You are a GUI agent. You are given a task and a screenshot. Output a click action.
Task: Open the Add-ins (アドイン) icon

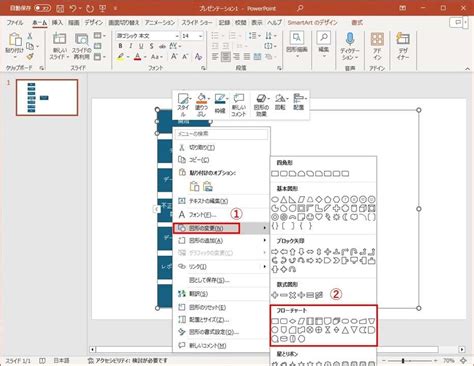coord(377,39)
